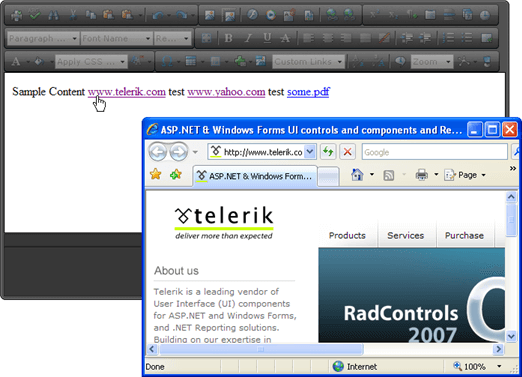Expand the Custom Links dropdown
This screenshot has height=377, width=522.
308,62
